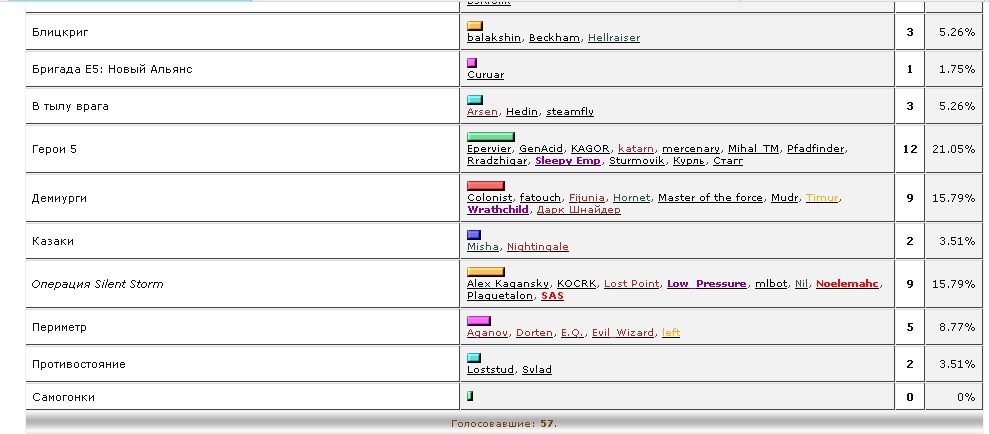The image size is (989, 434).
Task: Open Mihal_TM user link
Action: (753, 149)
